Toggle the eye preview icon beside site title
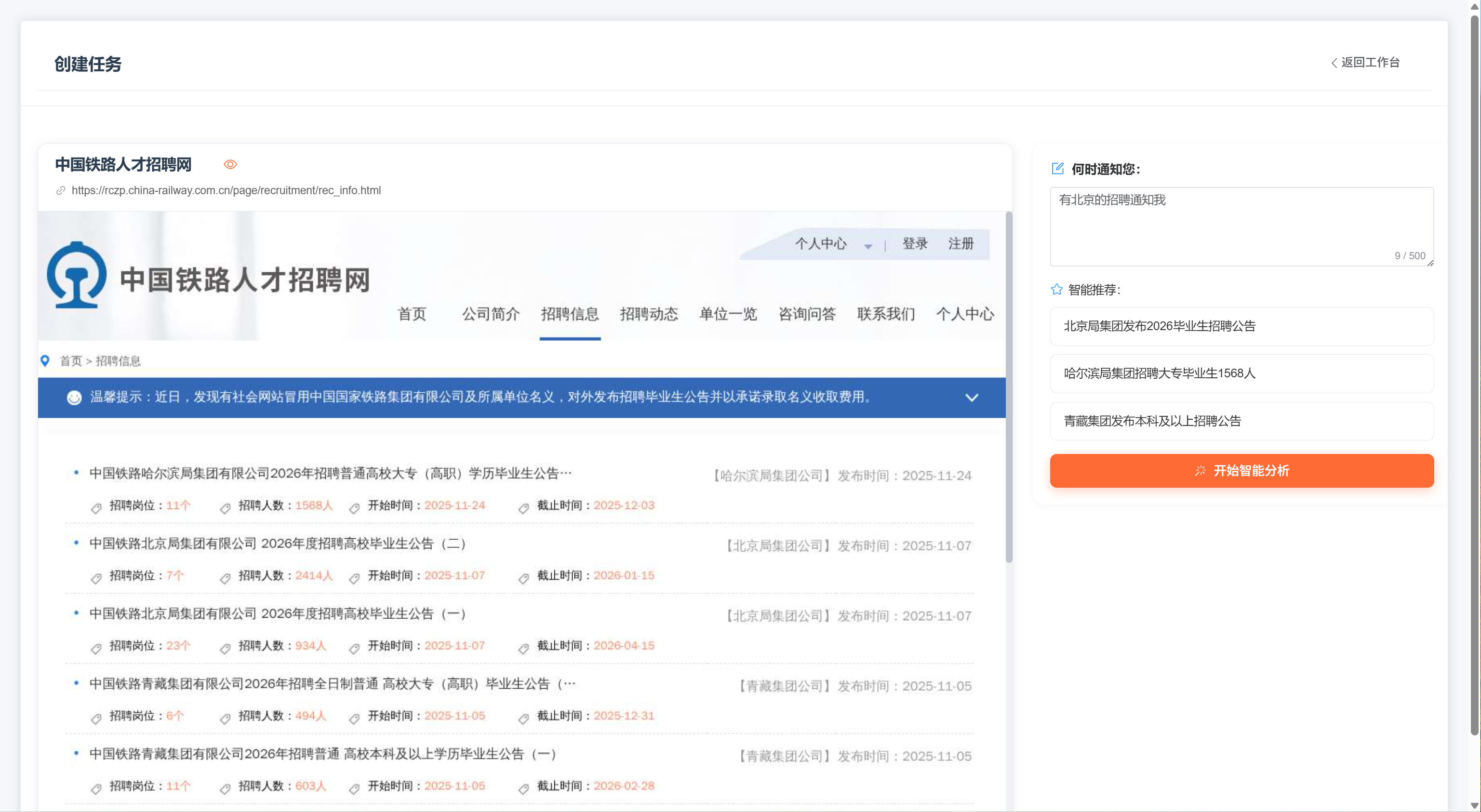The width and height of the screenshot is (1481, 812). (x=230, y=164)
